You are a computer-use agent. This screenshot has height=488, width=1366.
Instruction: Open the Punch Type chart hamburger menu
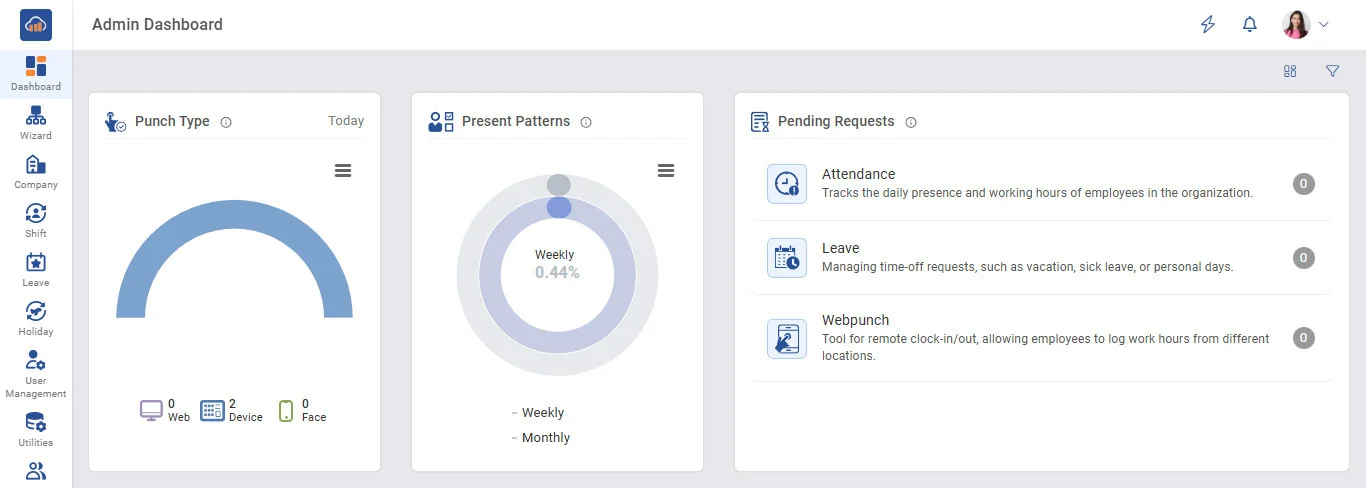[x=343, y=171]
